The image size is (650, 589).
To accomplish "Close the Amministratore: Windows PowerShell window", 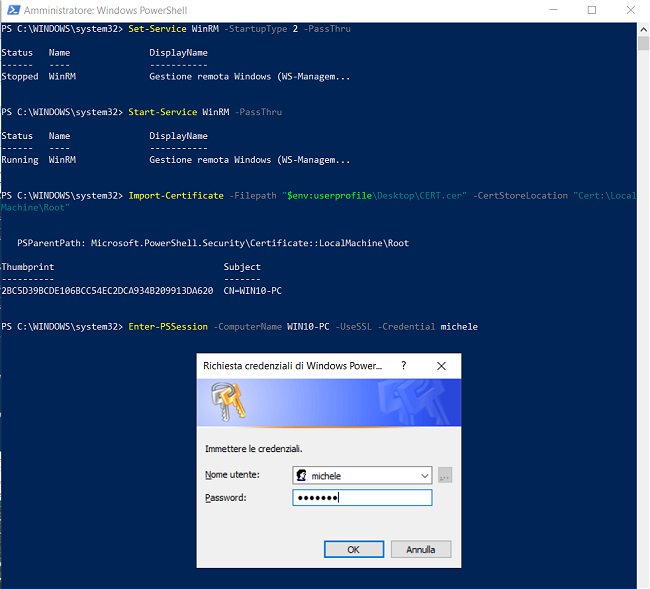I will tap(630, 9).
